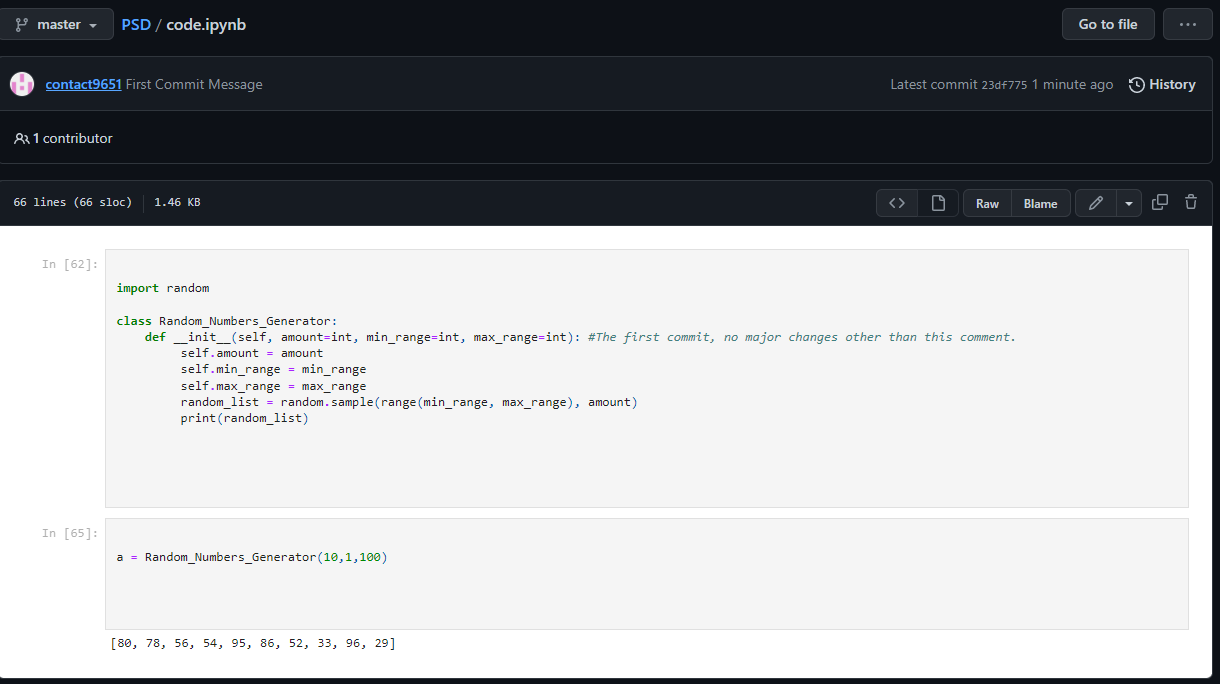This screenshot has height=684, width=1220.
Task: Open the three-dot more options menu
Action: (x=1188, y=24)
